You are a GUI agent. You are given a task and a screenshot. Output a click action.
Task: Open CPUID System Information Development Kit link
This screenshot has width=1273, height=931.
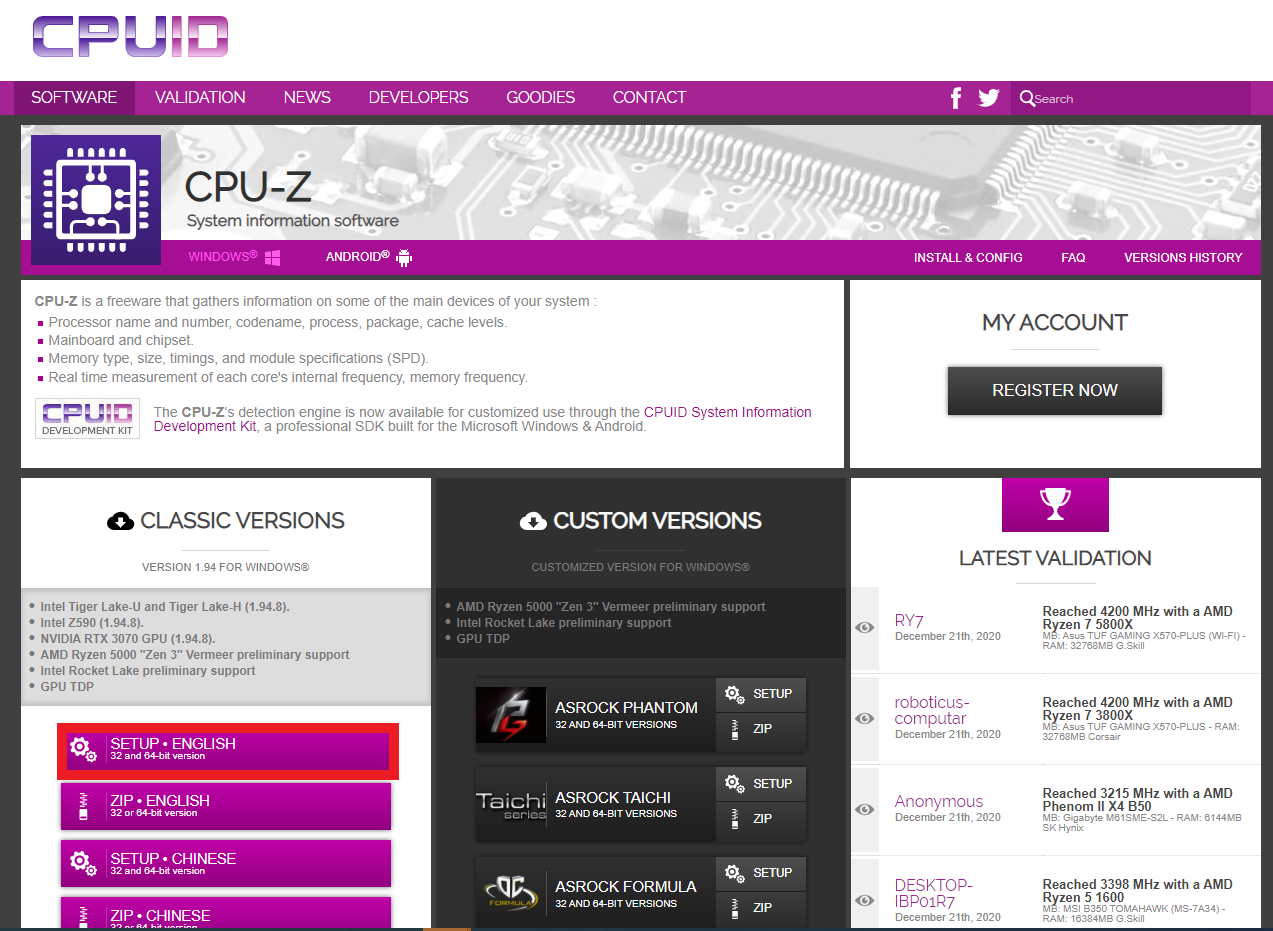click(x=483, y=419)
